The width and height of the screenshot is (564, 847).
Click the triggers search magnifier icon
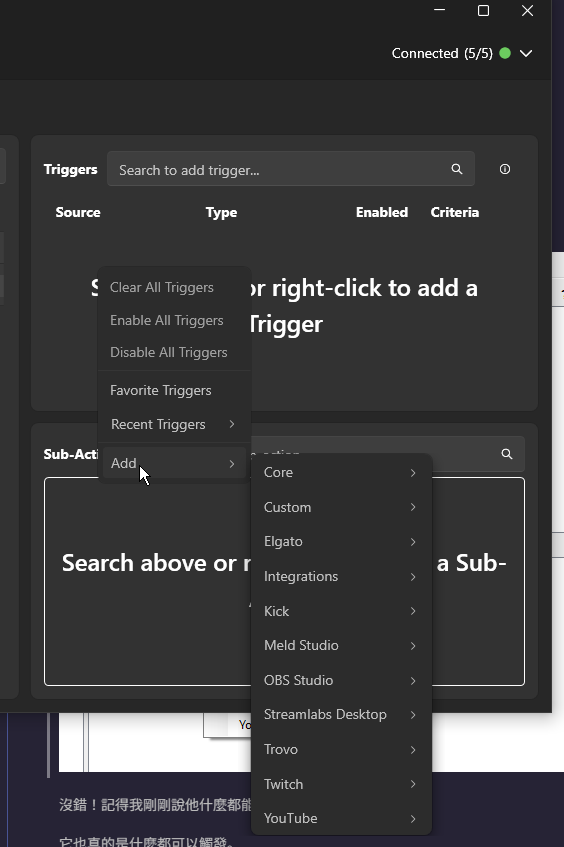(456, 169)
